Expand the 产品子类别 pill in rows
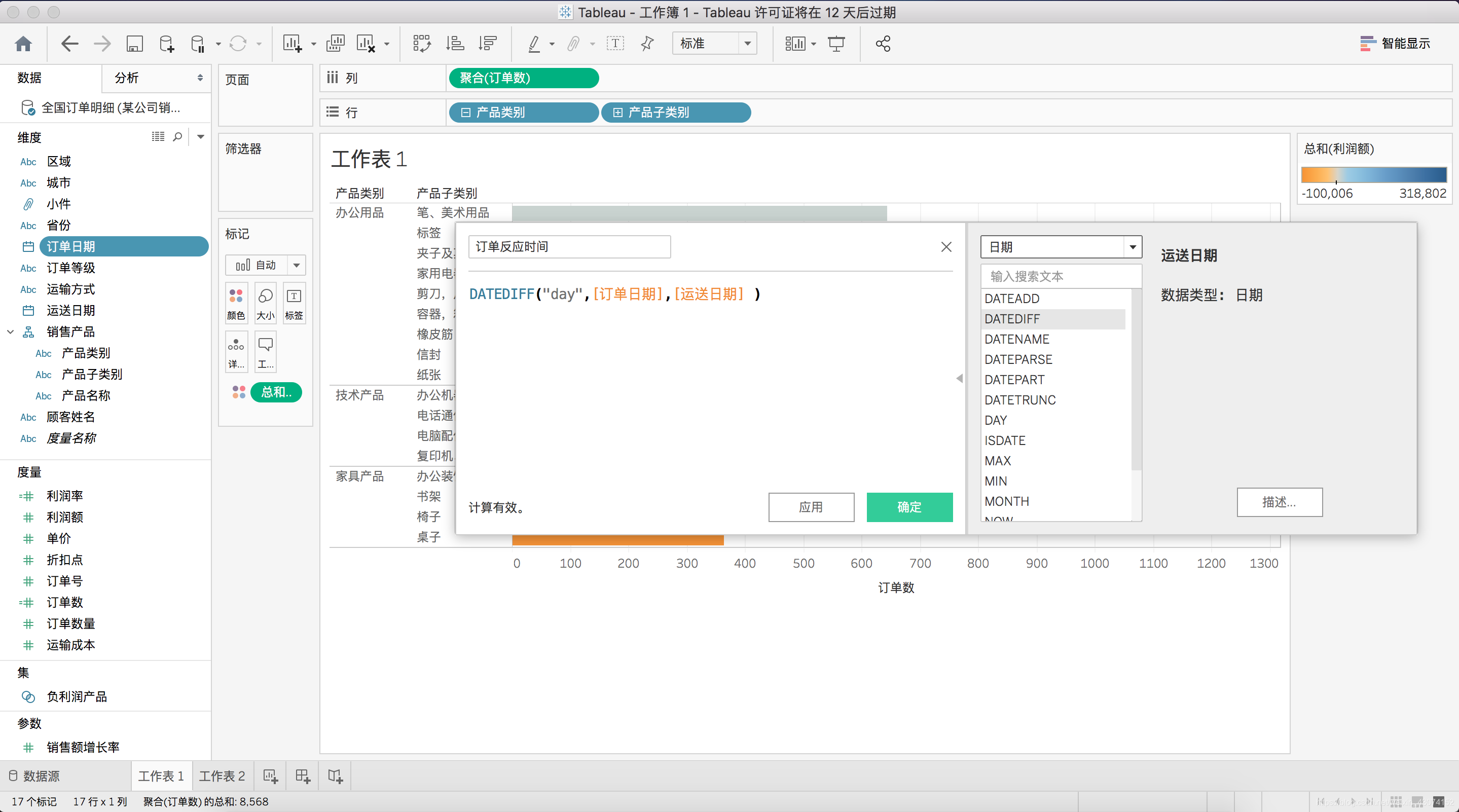Screen dimensions: 1459x812 618,112
